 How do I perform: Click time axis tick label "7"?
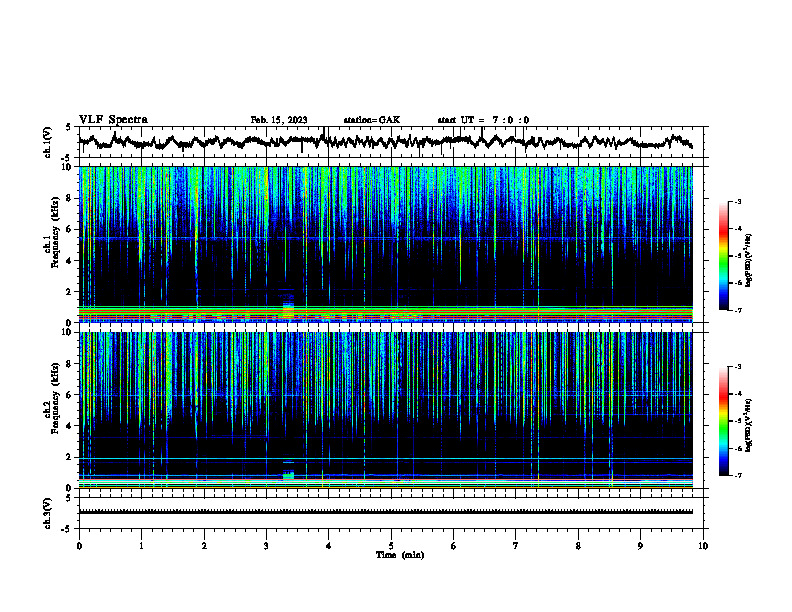[516, 546]
